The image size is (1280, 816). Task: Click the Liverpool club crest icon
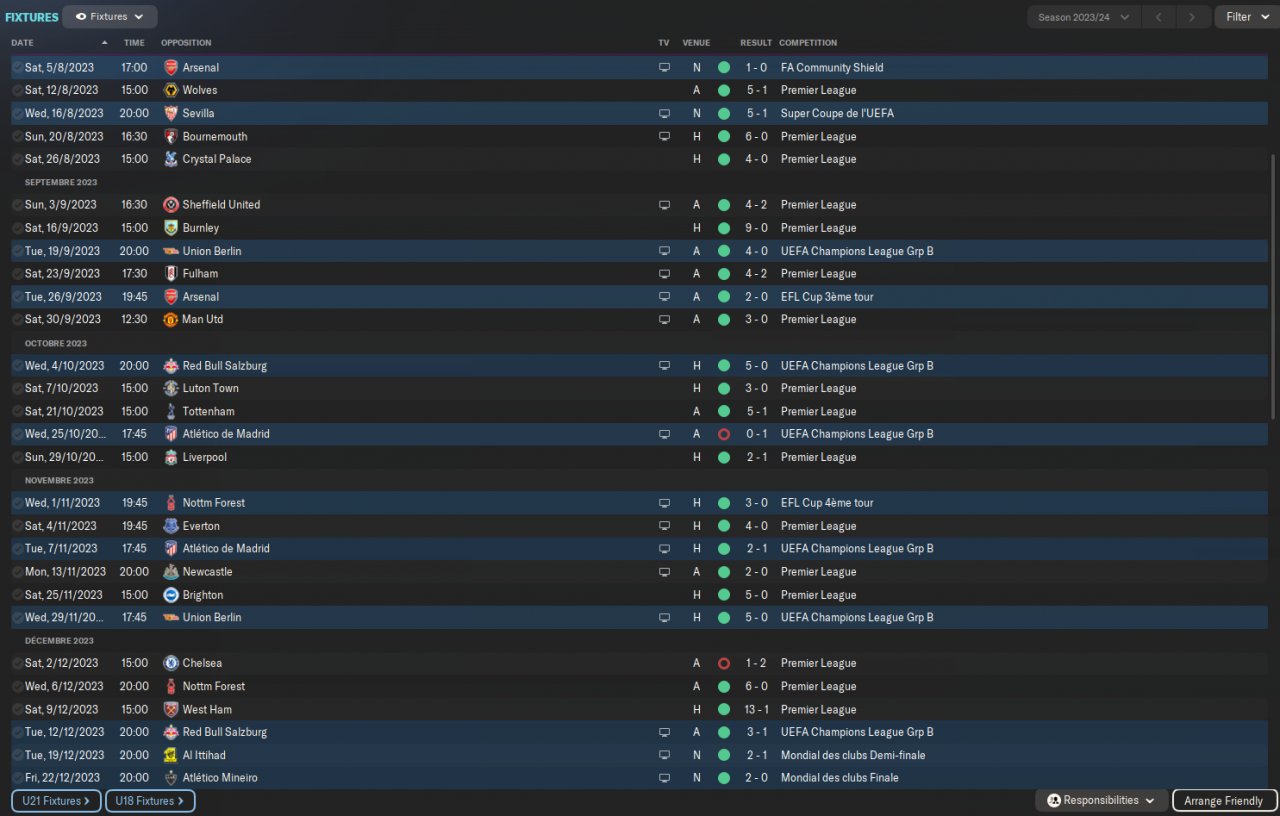coord(171,457)
